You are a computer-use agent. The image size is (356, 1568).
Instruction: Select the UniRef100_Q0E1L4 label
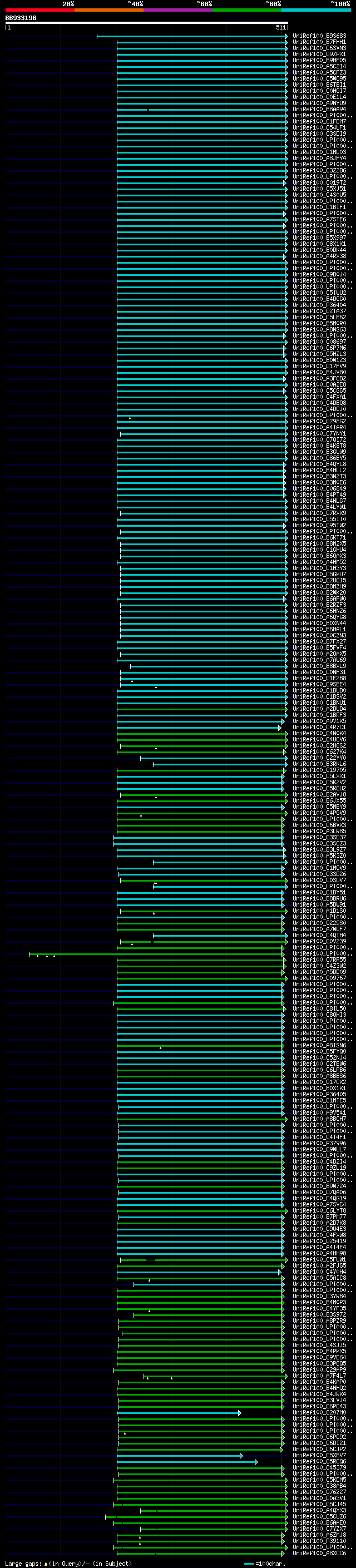coord(319,97)
